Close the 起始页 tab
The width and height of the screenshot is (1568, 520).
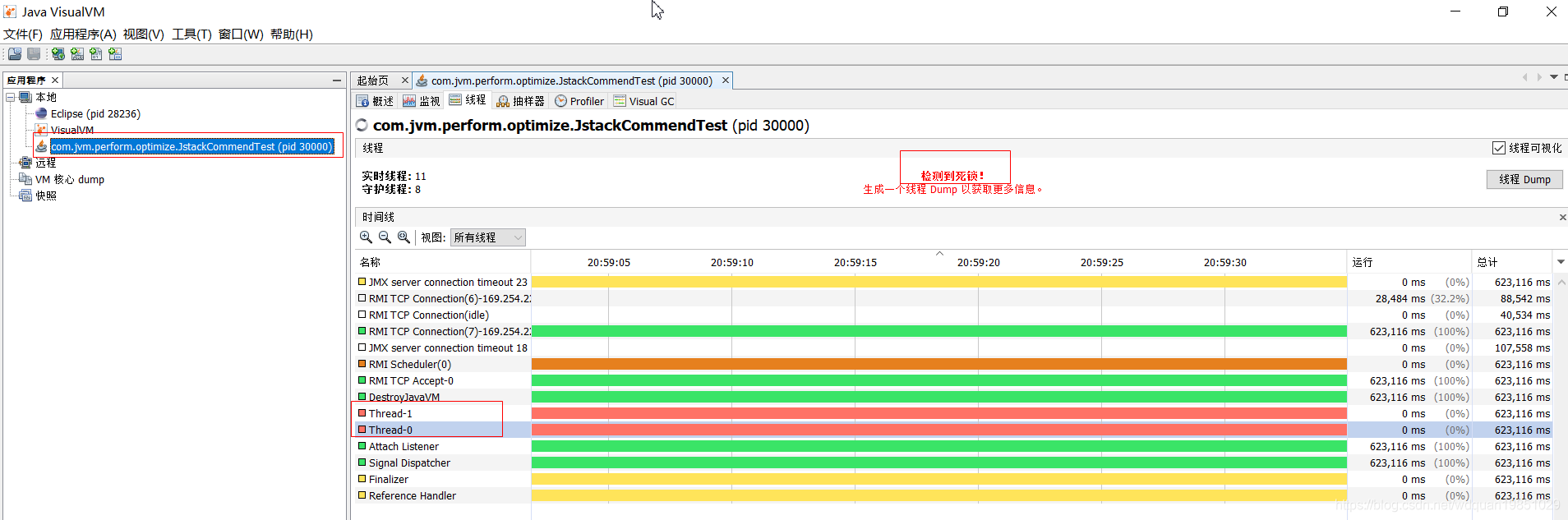coord(404,81)
